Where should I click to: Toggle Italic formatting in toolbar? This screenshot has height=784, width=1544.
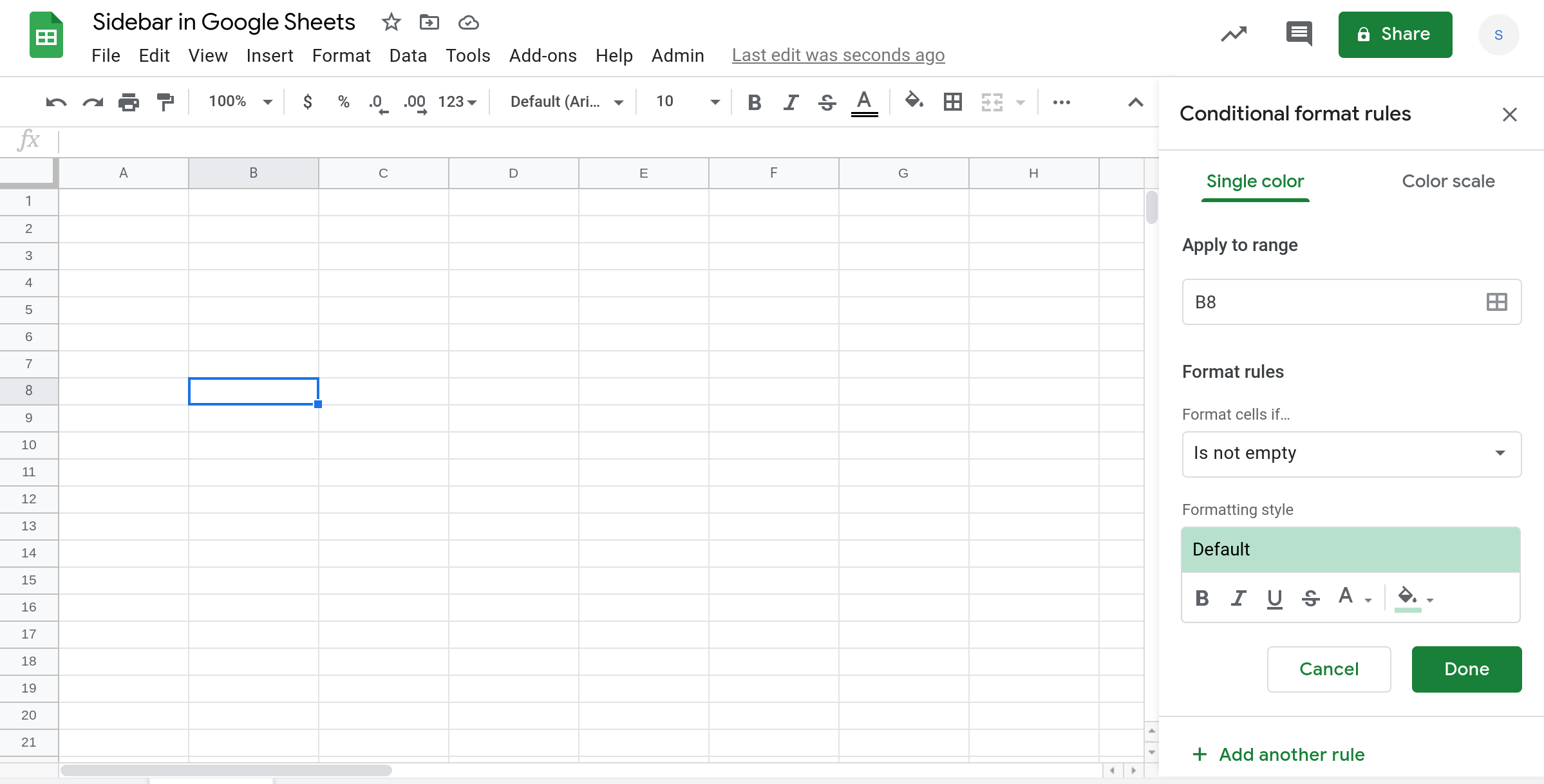click(x=791, y=101)
